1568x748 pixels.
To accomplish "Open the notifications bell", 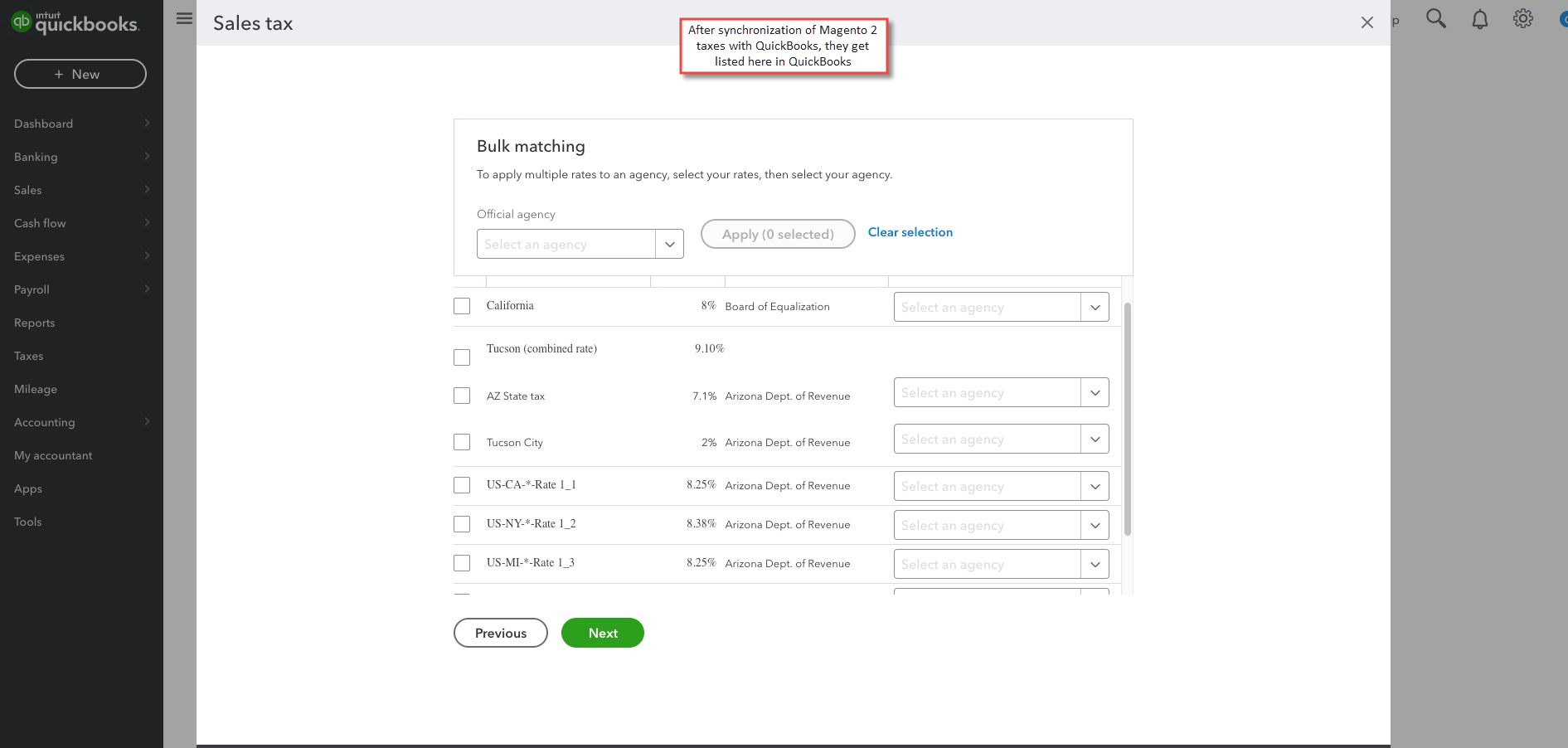I will (1480, 19).
